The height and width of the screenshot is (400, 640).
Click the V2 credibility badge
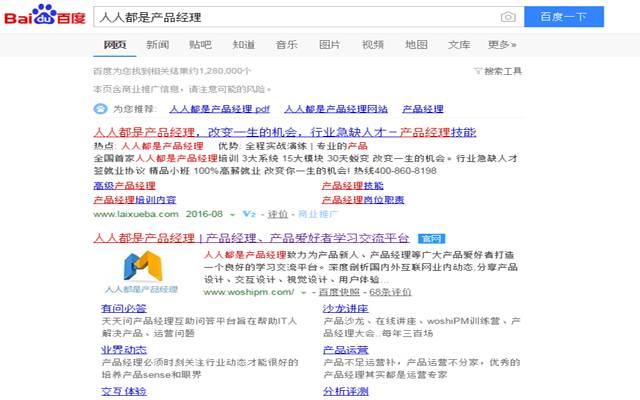point(249,214)
